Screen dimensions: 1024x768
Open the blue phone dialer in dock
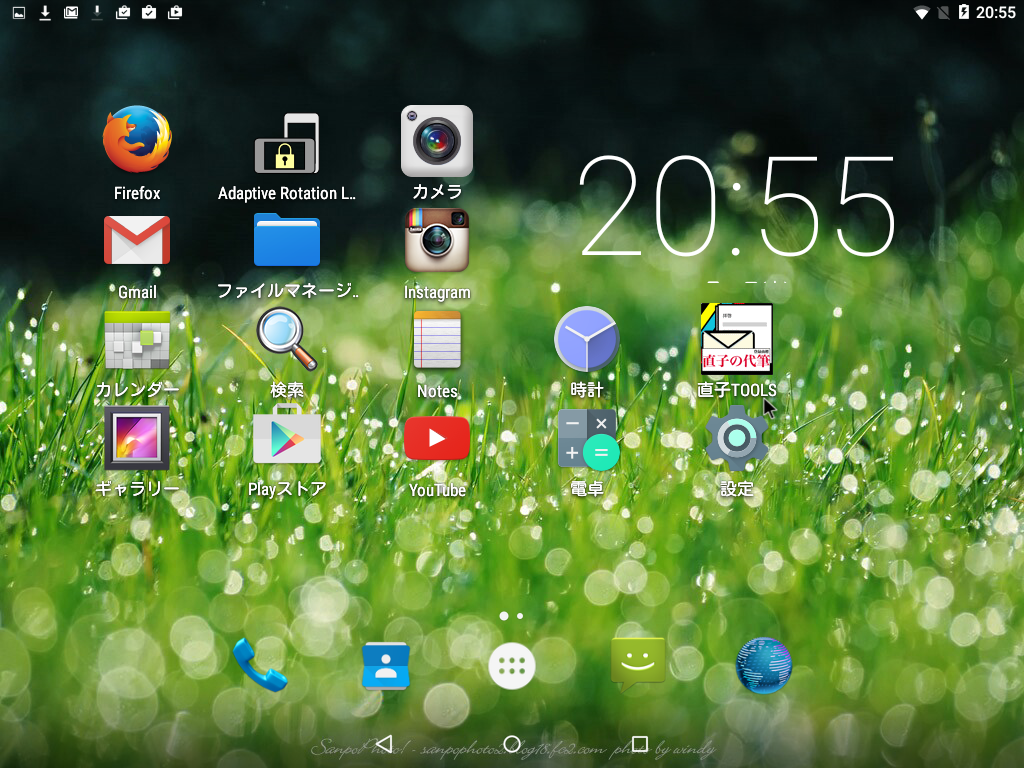click(259, 665)
